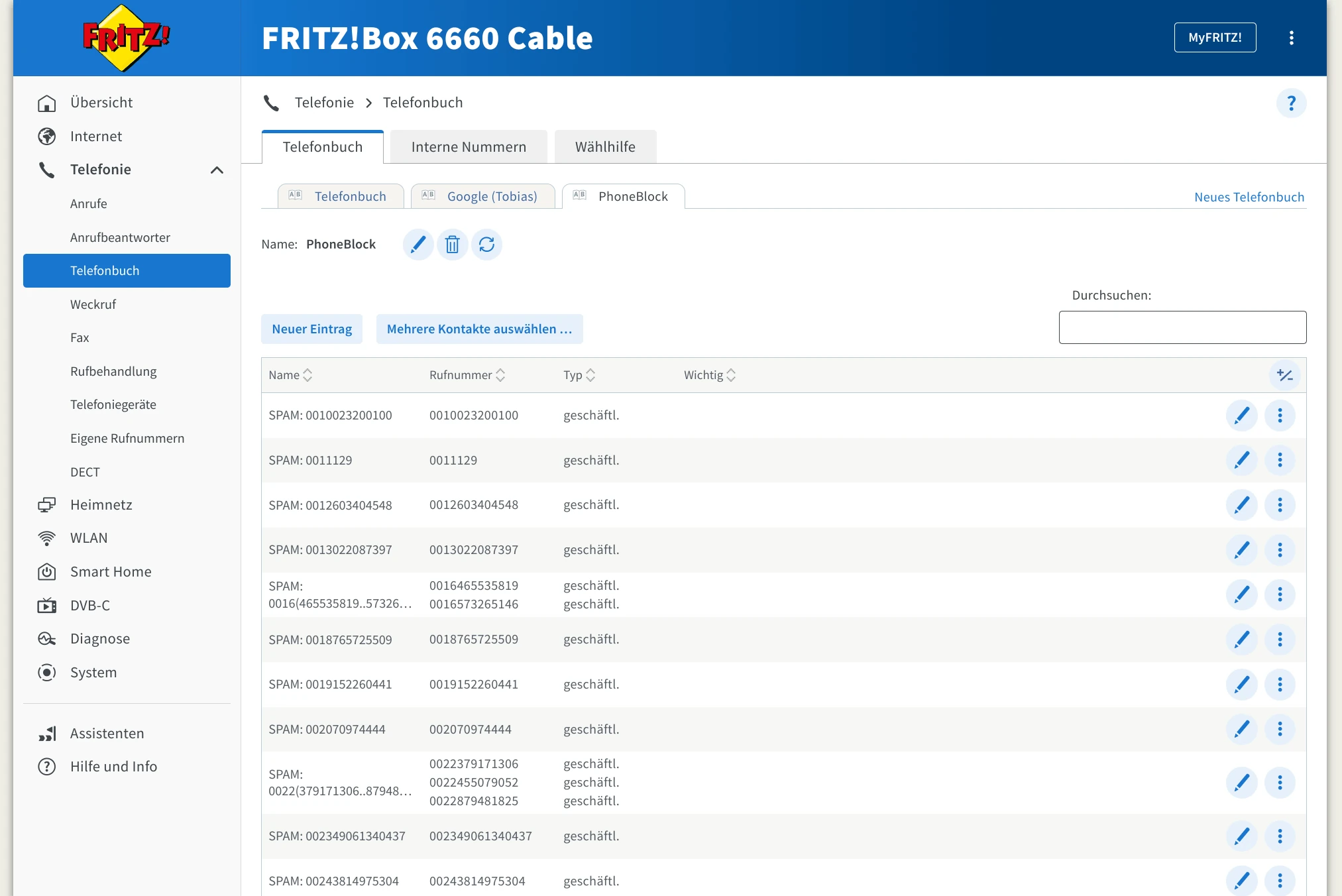Delete the PhoneBlock phonebook
This screenshot has height=896, width=1342.
tap(452, 245)
